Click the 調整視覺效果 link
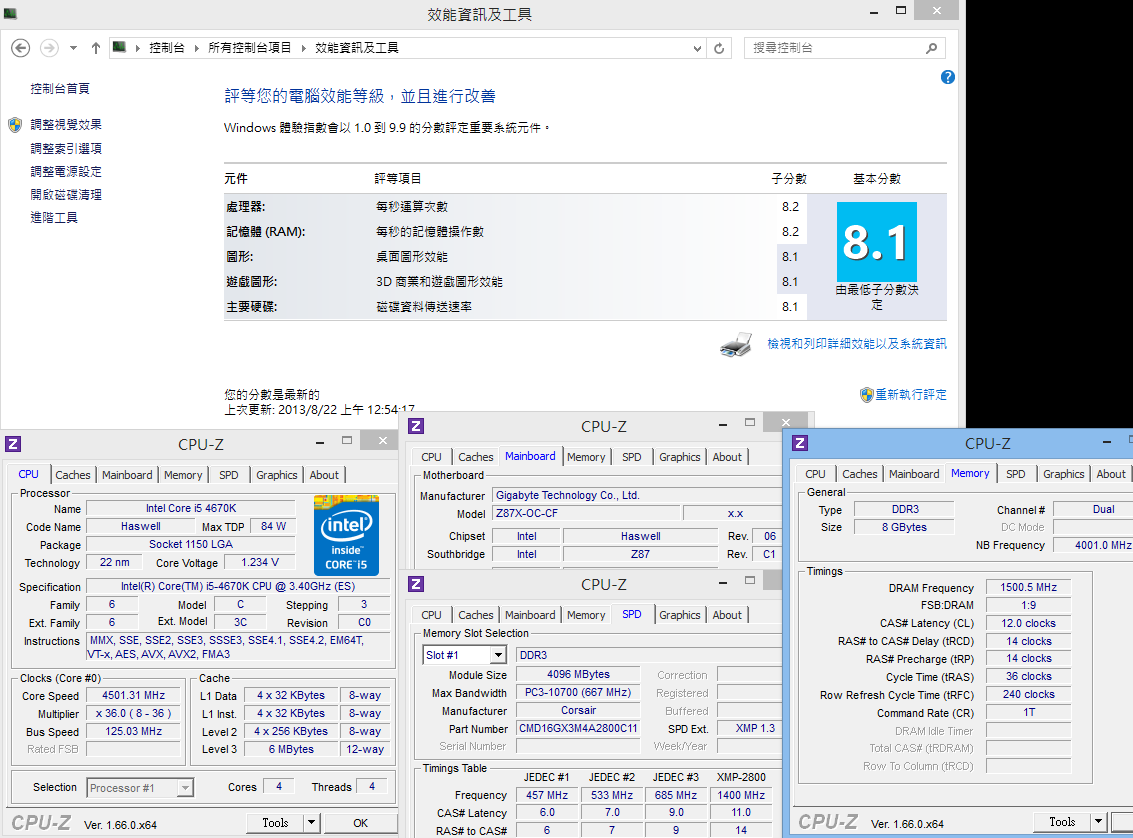1133x838 pixels. [x=66, y=125]
